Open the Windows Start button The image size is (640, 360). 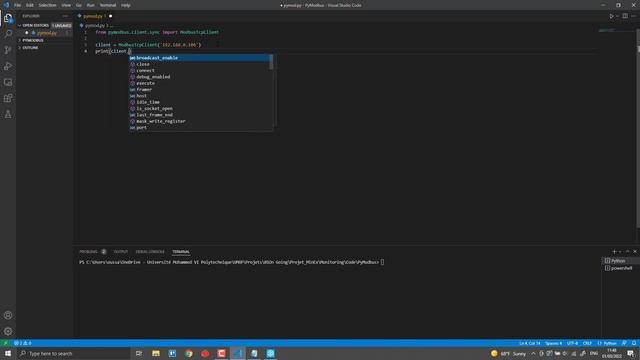coord(8,353)
